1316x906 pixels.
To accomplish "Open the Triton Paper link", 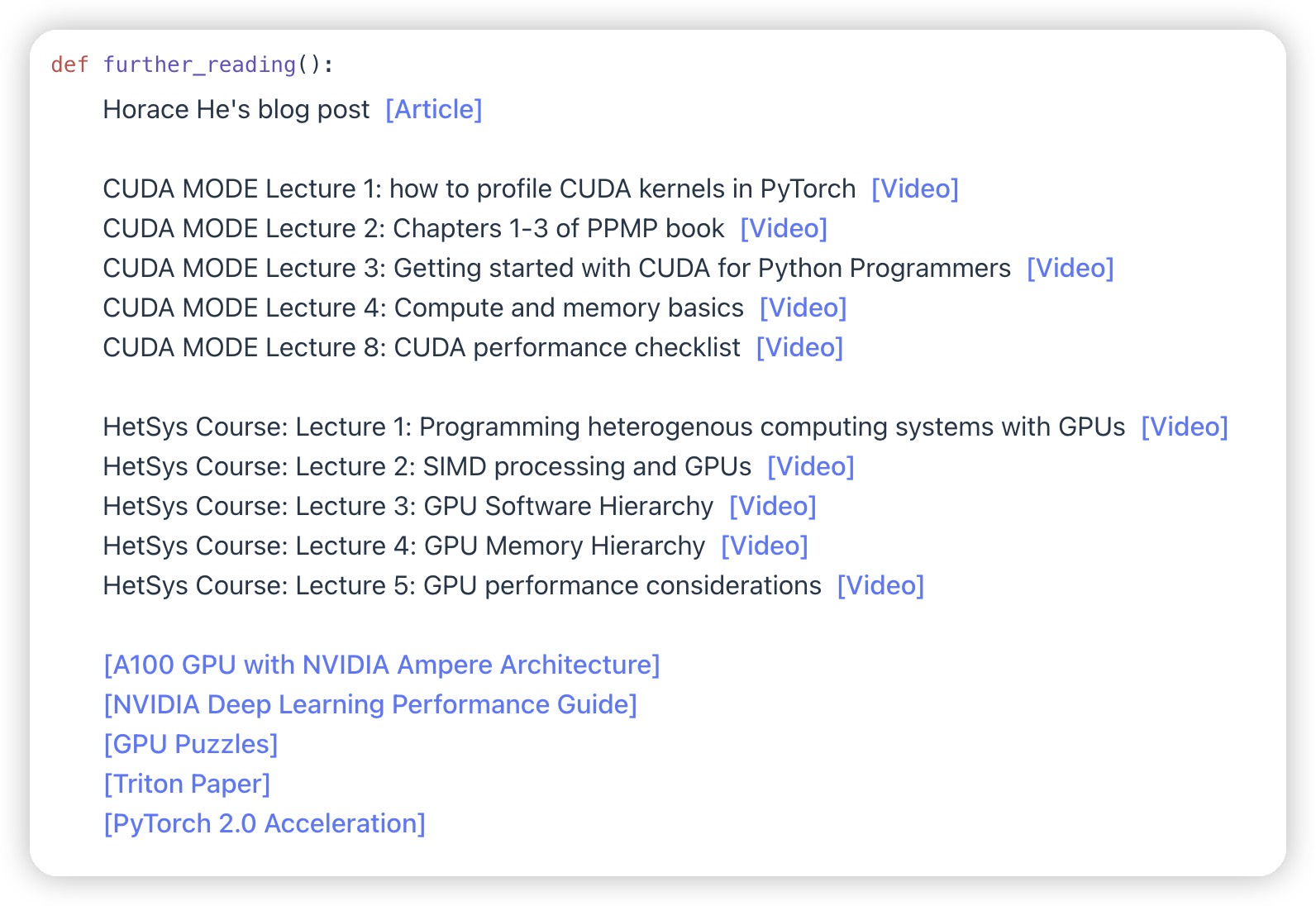I will 187,784.
